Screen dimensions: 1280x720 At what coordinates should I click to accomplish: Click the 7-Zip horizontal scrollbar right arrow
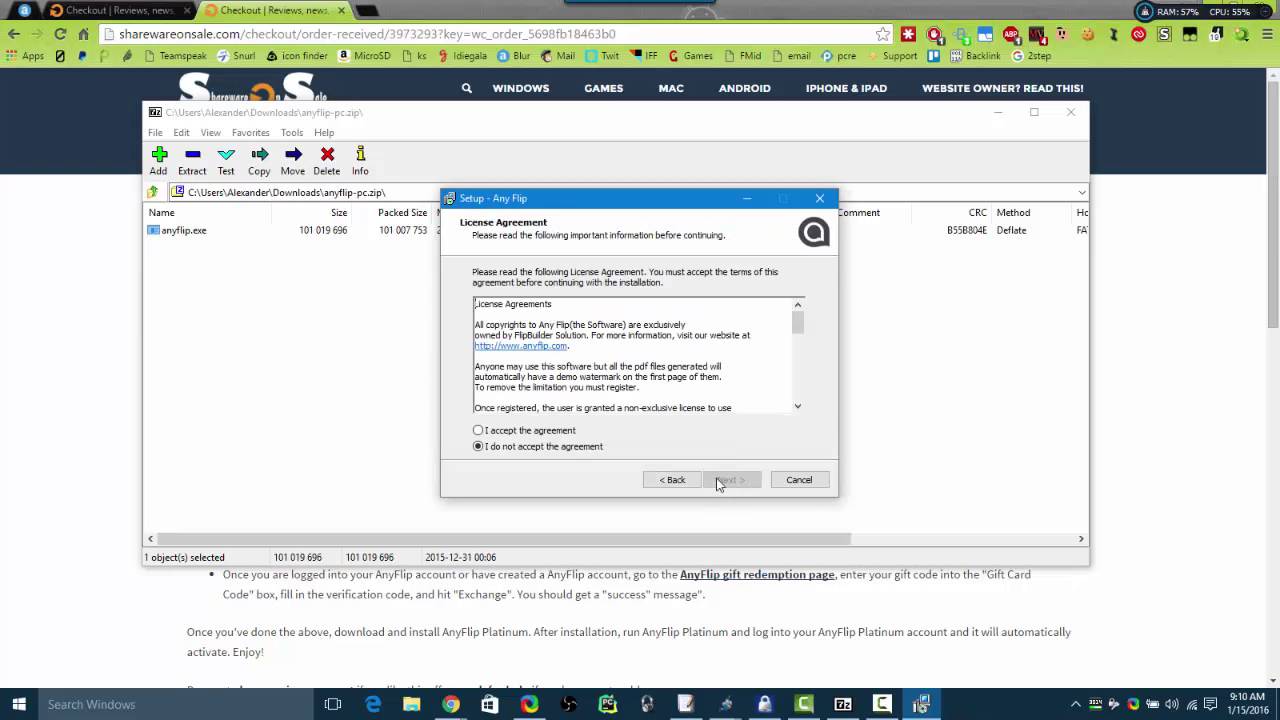click(1081, 539)
